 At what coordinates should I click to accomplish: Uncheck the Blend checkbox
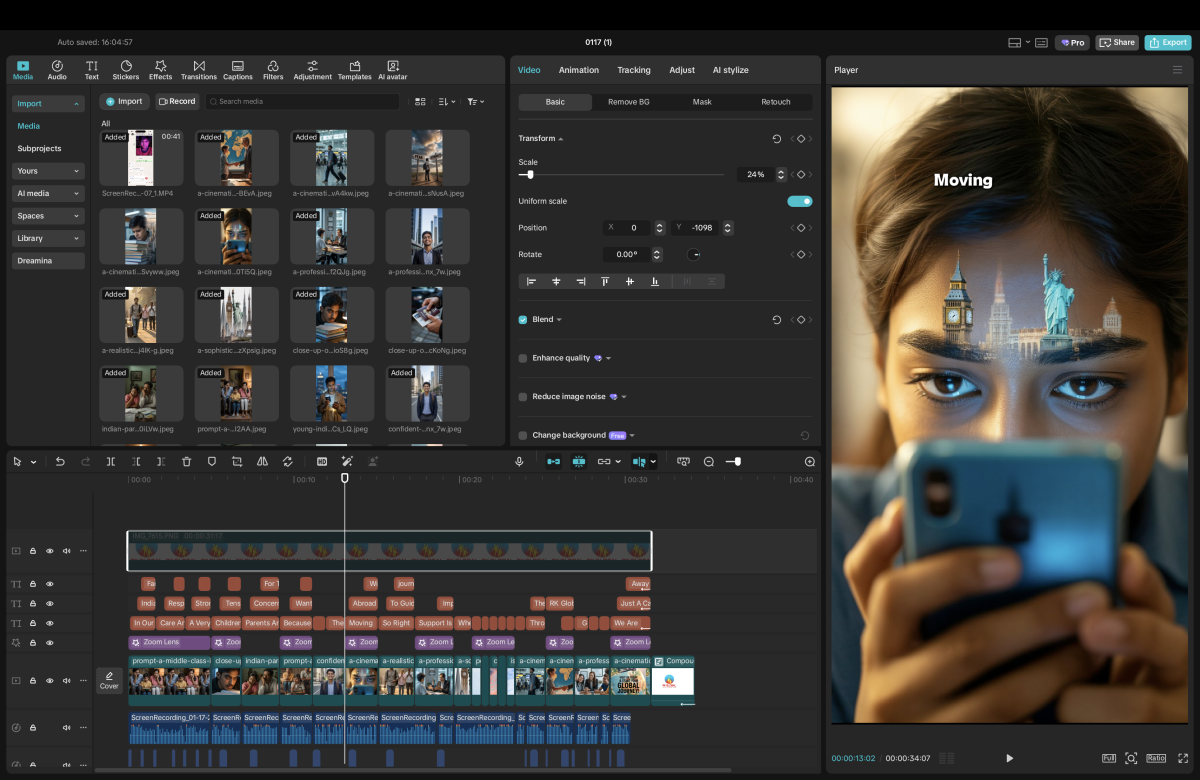click(523, 320)
